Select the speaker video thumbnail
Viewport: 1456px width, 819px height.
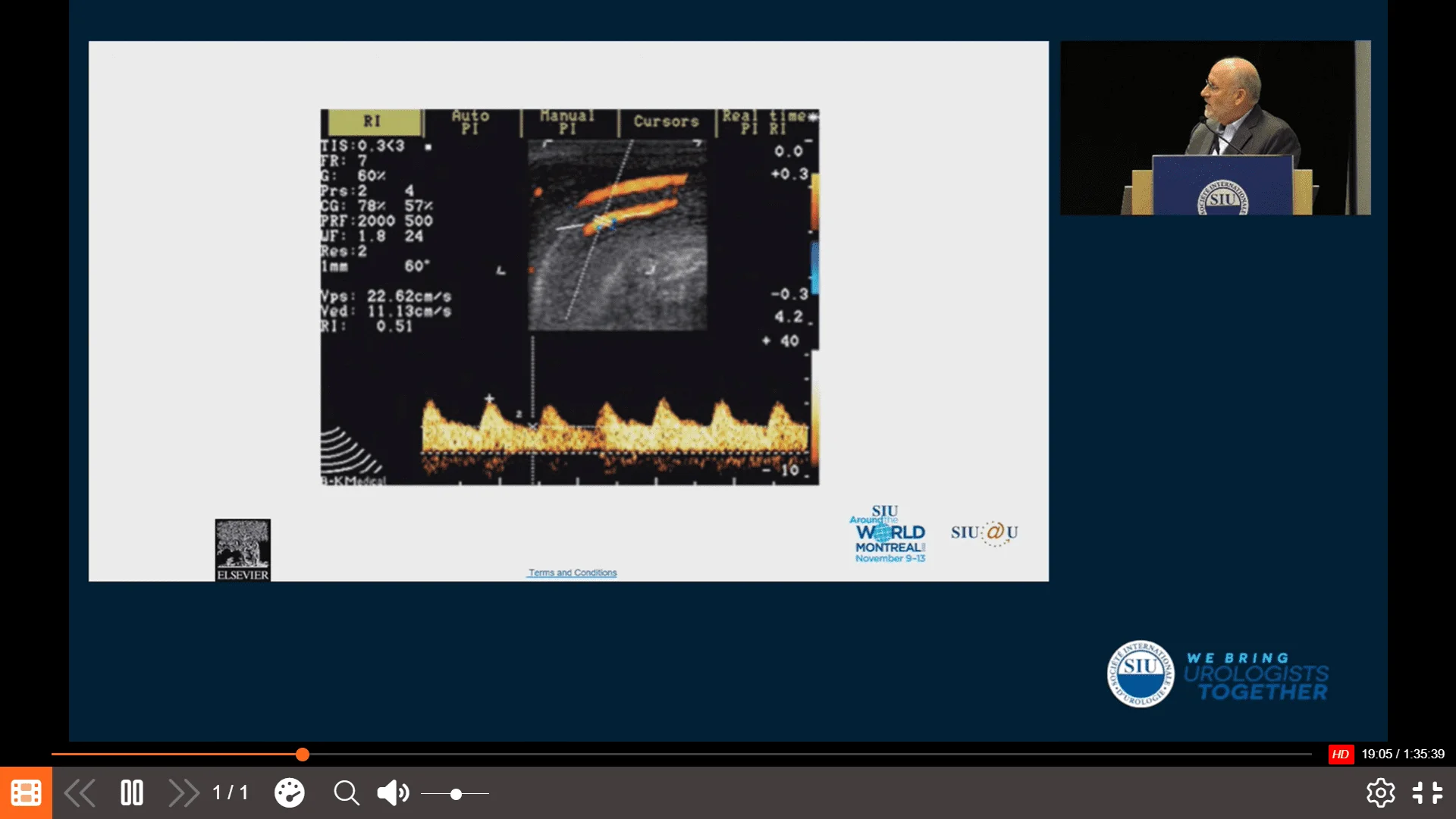[1215, 127]
